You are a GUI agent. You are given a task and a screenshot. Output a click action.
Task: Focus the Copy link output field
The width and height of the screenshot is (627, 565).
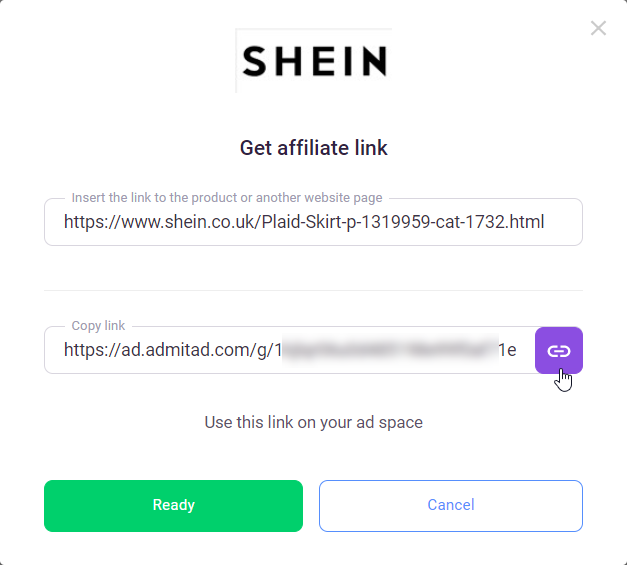pos(290,350)
